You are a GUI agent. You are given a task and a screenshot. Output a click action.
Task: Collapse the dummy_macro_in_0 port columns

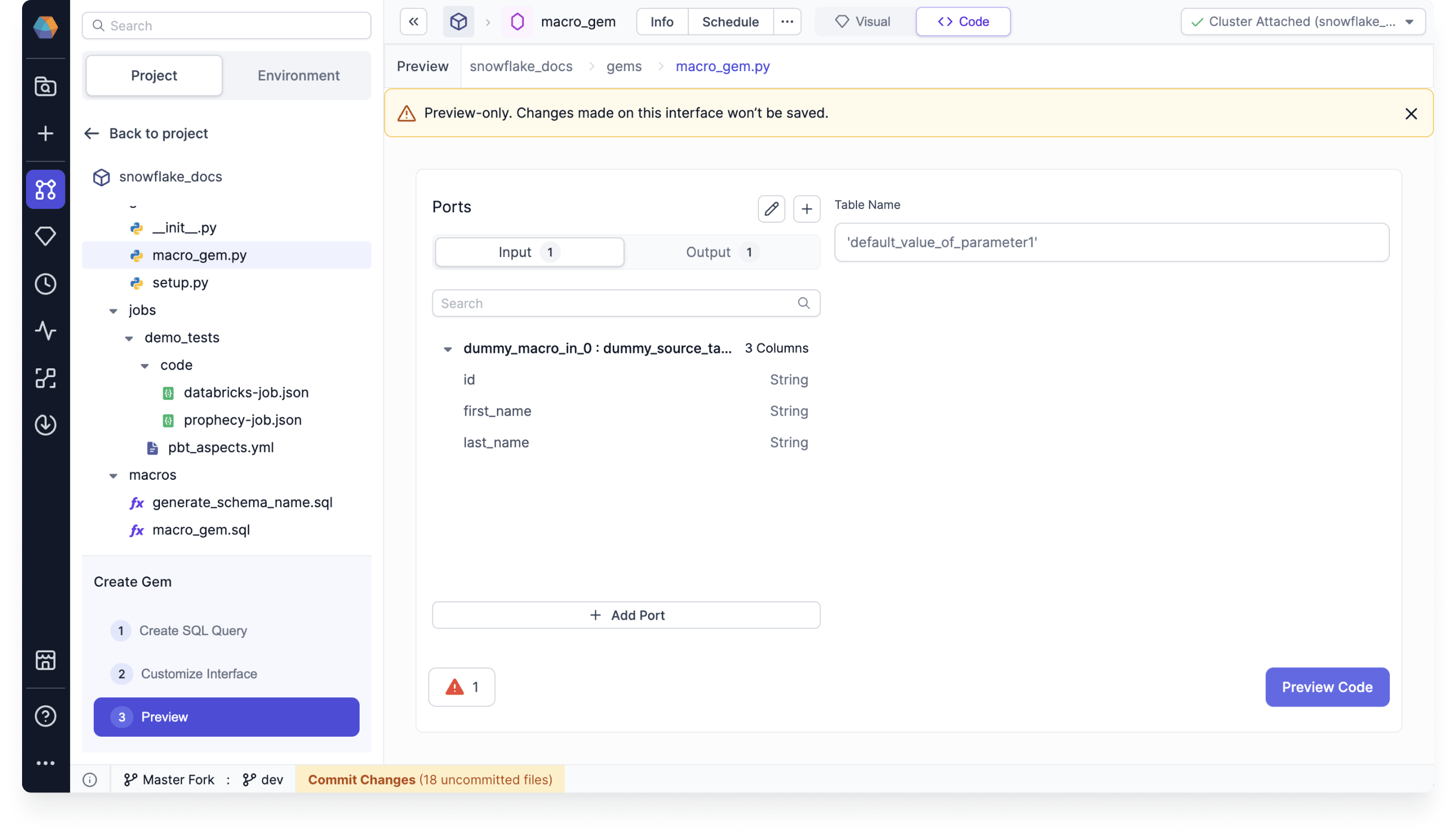(x=447, y=349)
